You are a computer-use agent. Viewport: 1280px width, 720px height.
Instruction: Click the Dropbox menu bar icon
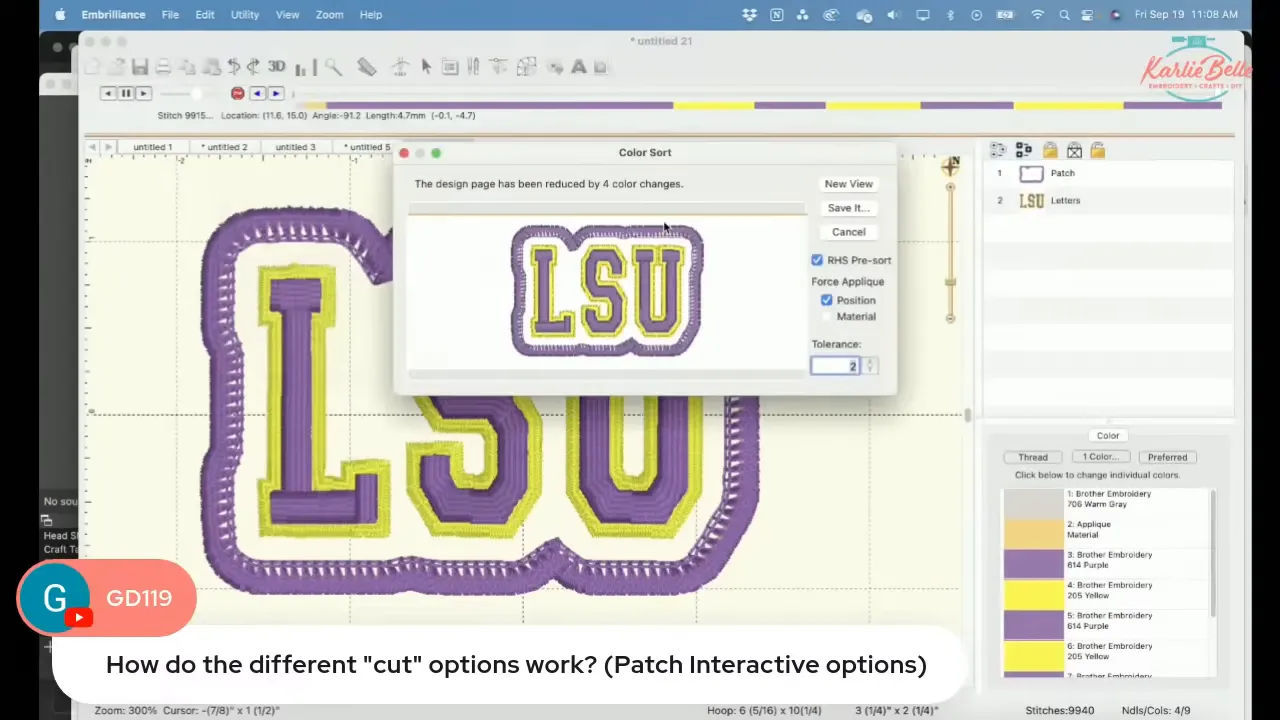point(750,14)
